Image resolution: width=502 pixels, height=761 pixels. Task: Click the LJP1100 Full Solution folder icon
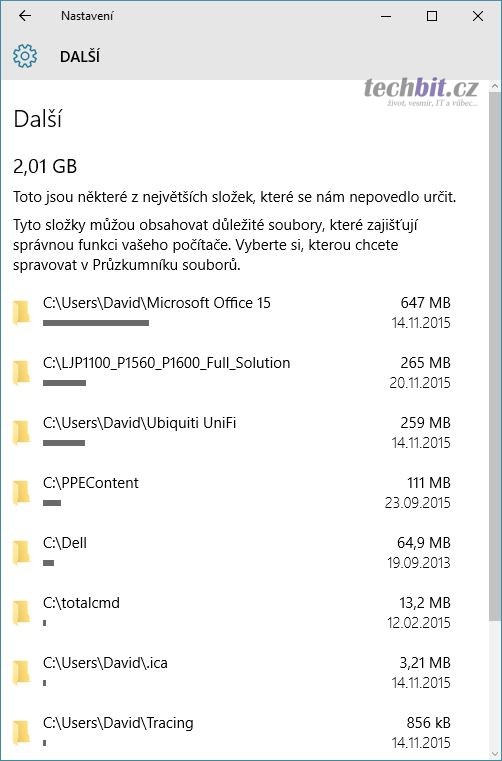21,373
